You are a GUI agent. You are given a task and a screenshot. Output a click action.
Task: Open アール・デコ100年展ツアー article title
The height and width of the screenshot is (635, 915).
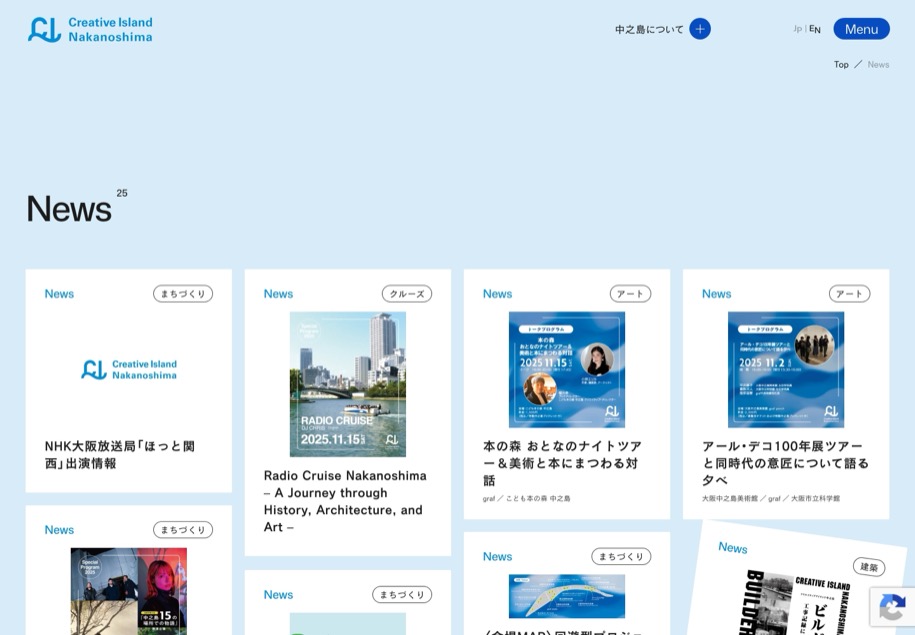[785, 463]
